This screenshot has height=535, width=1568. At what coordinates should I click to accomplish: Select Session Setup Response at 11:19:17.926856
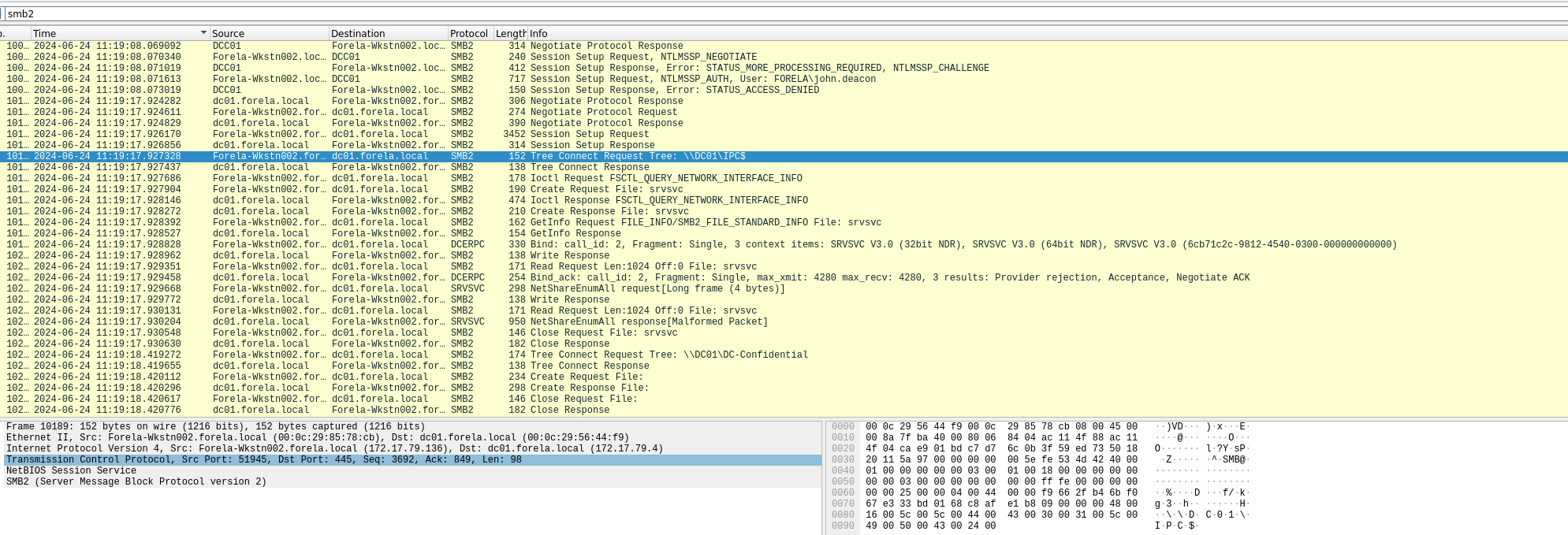tap(784, 145)
